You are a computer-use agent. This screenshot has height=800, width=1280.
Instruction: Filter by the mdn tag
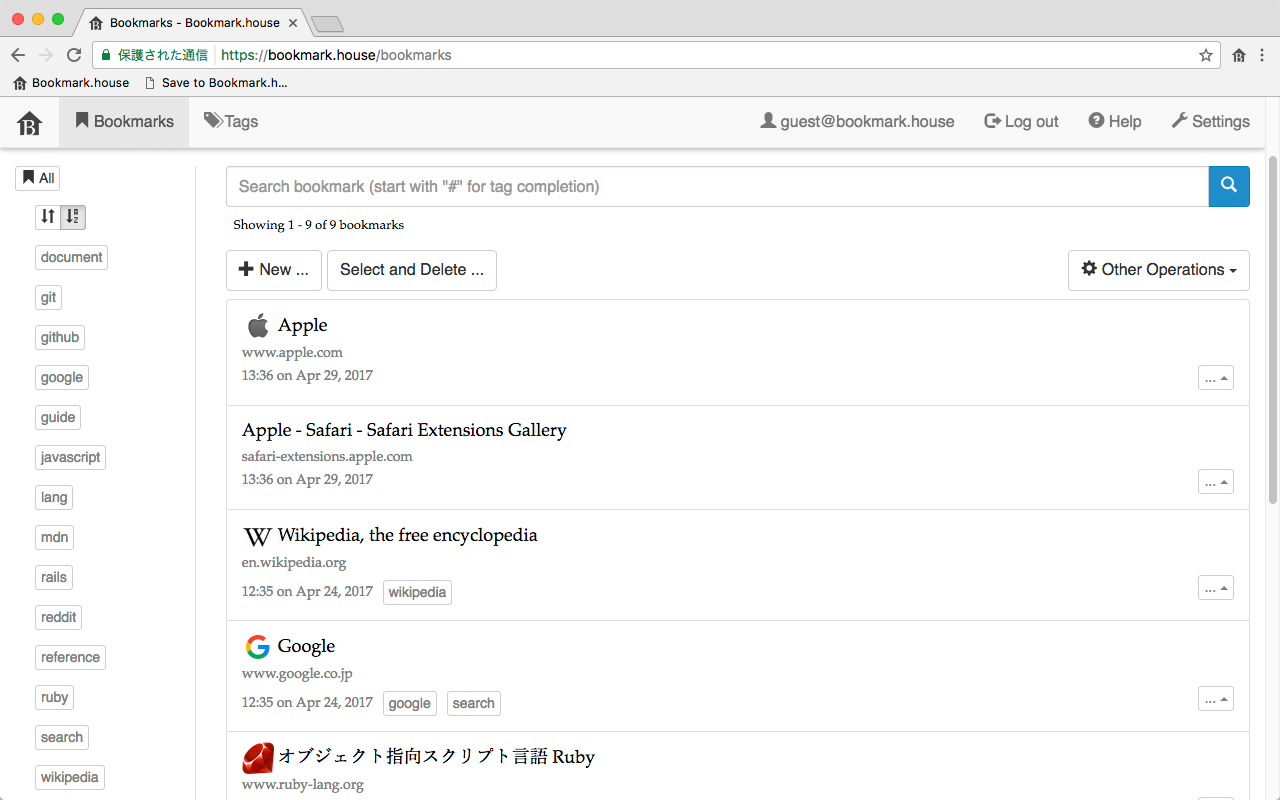coord(54,537)
